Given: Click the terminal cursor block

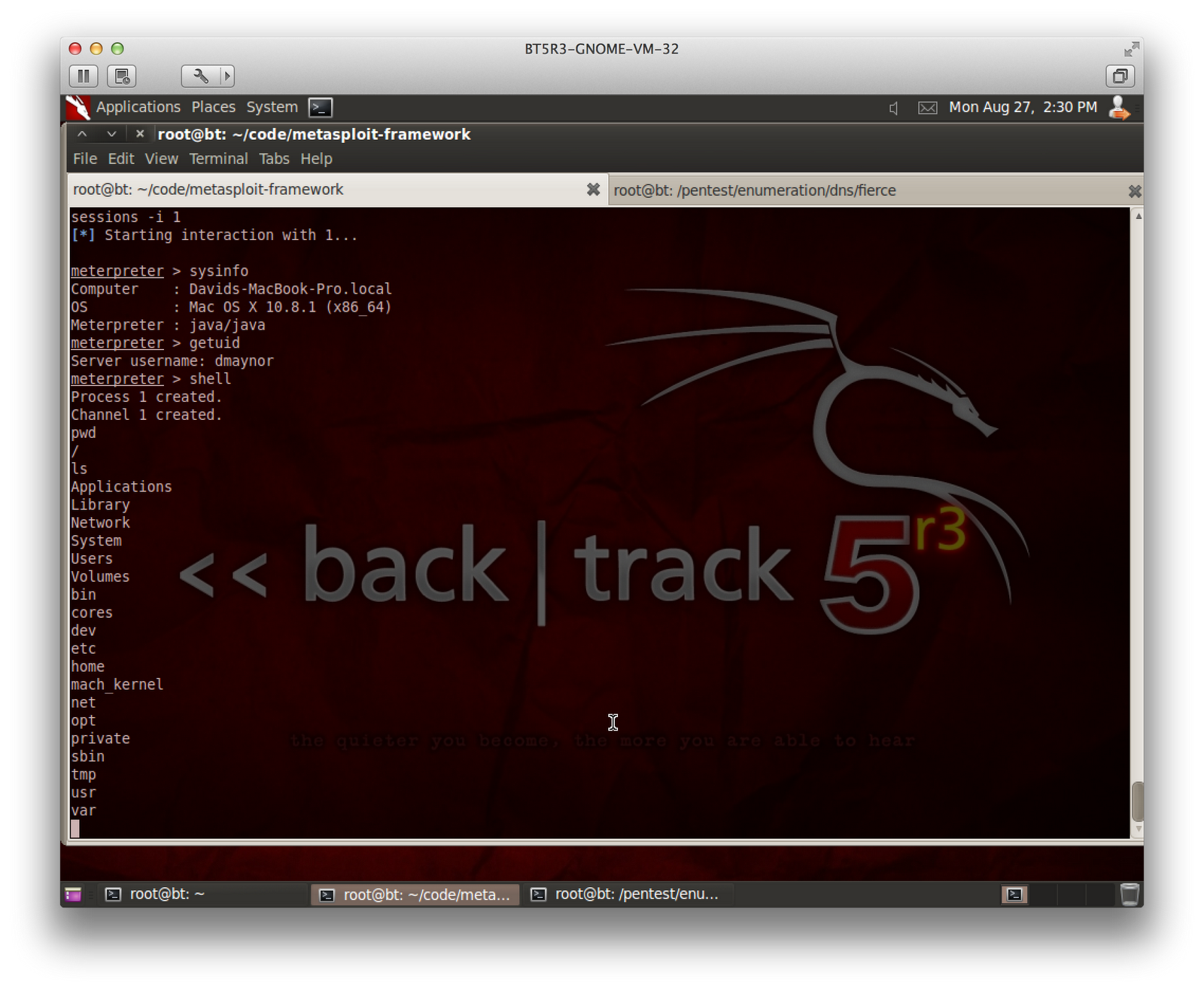Looking at the screenshot, I should coord(74,828).
